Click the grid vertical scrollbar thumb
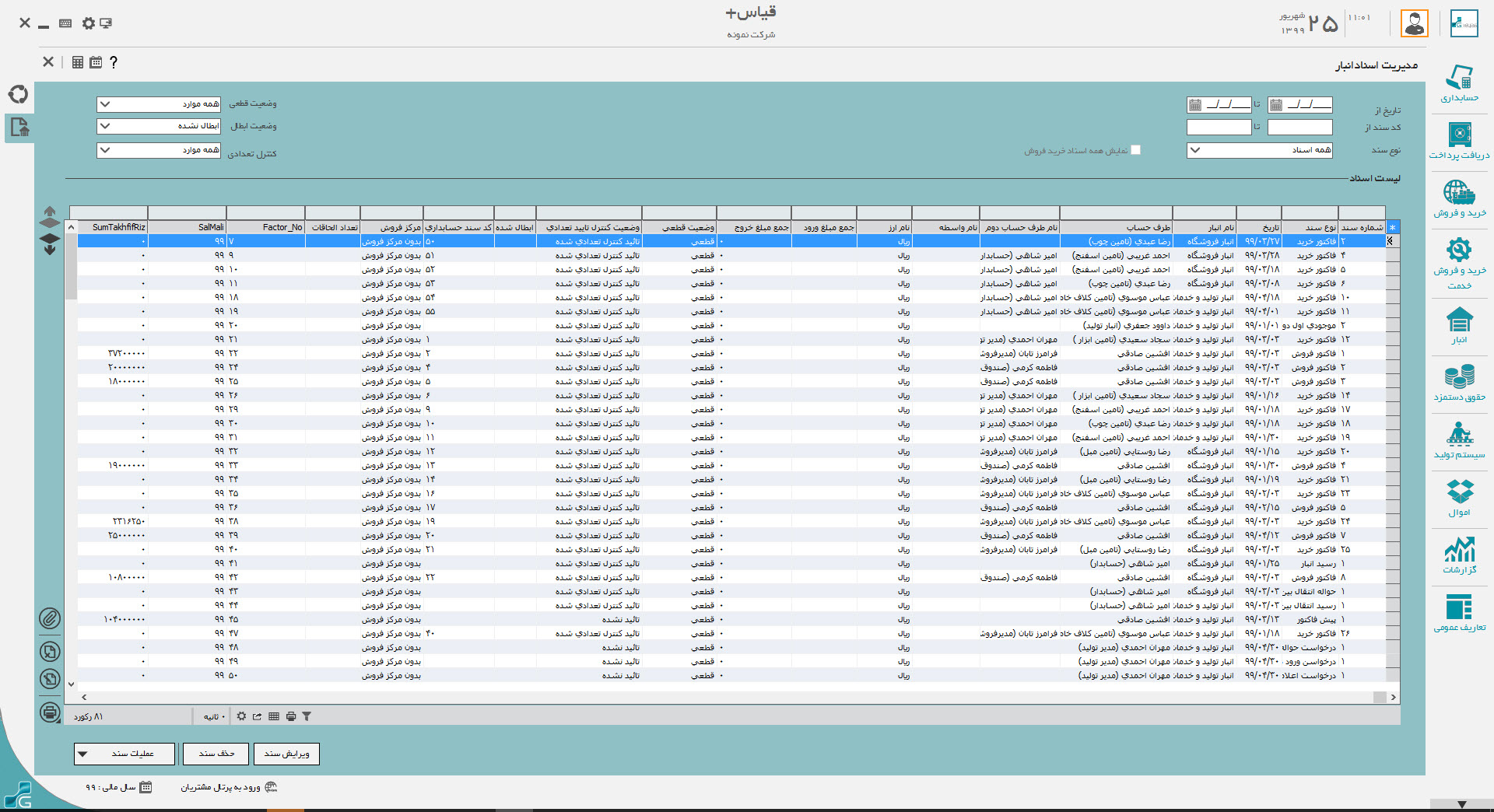 (x=71, y=266)
